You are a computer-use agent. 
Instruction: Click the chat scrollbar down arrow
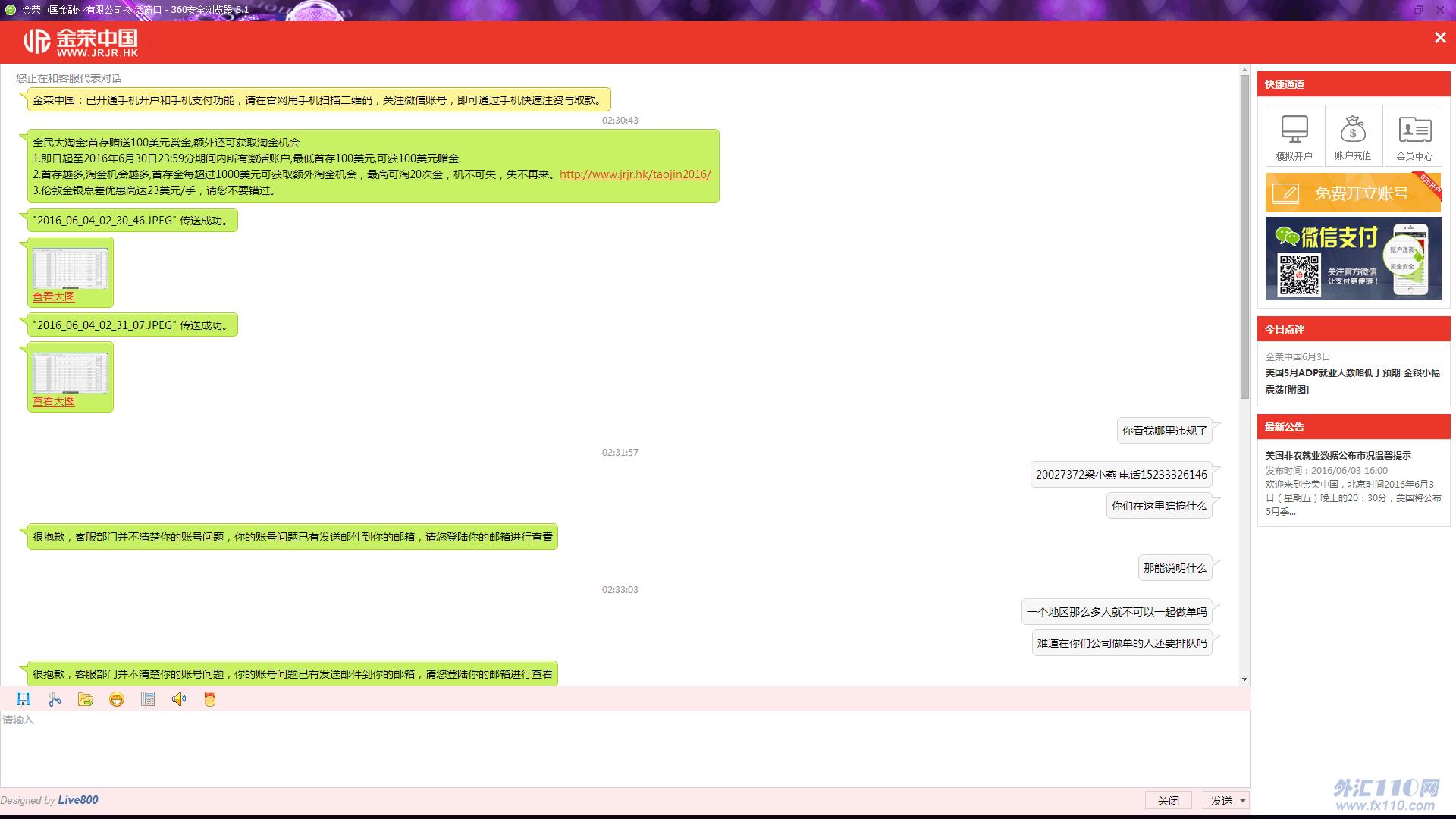tap(1244, 679)
